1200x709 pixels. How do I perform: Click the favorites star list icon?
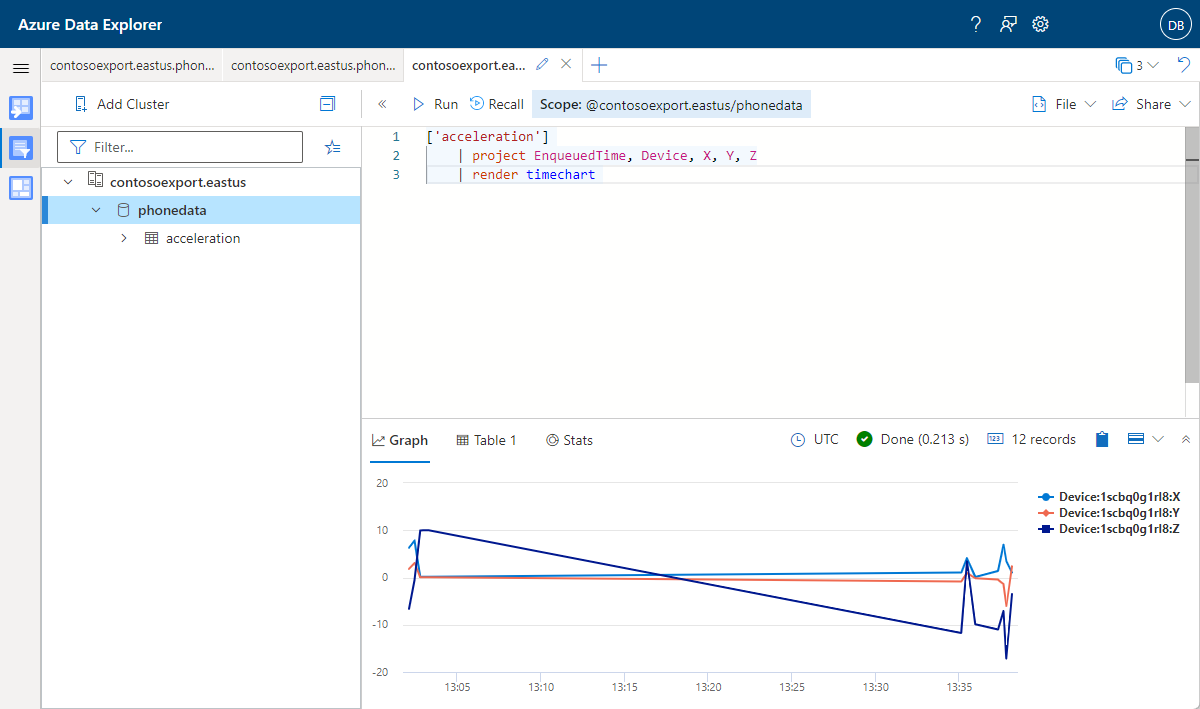(x=333, y=147)
